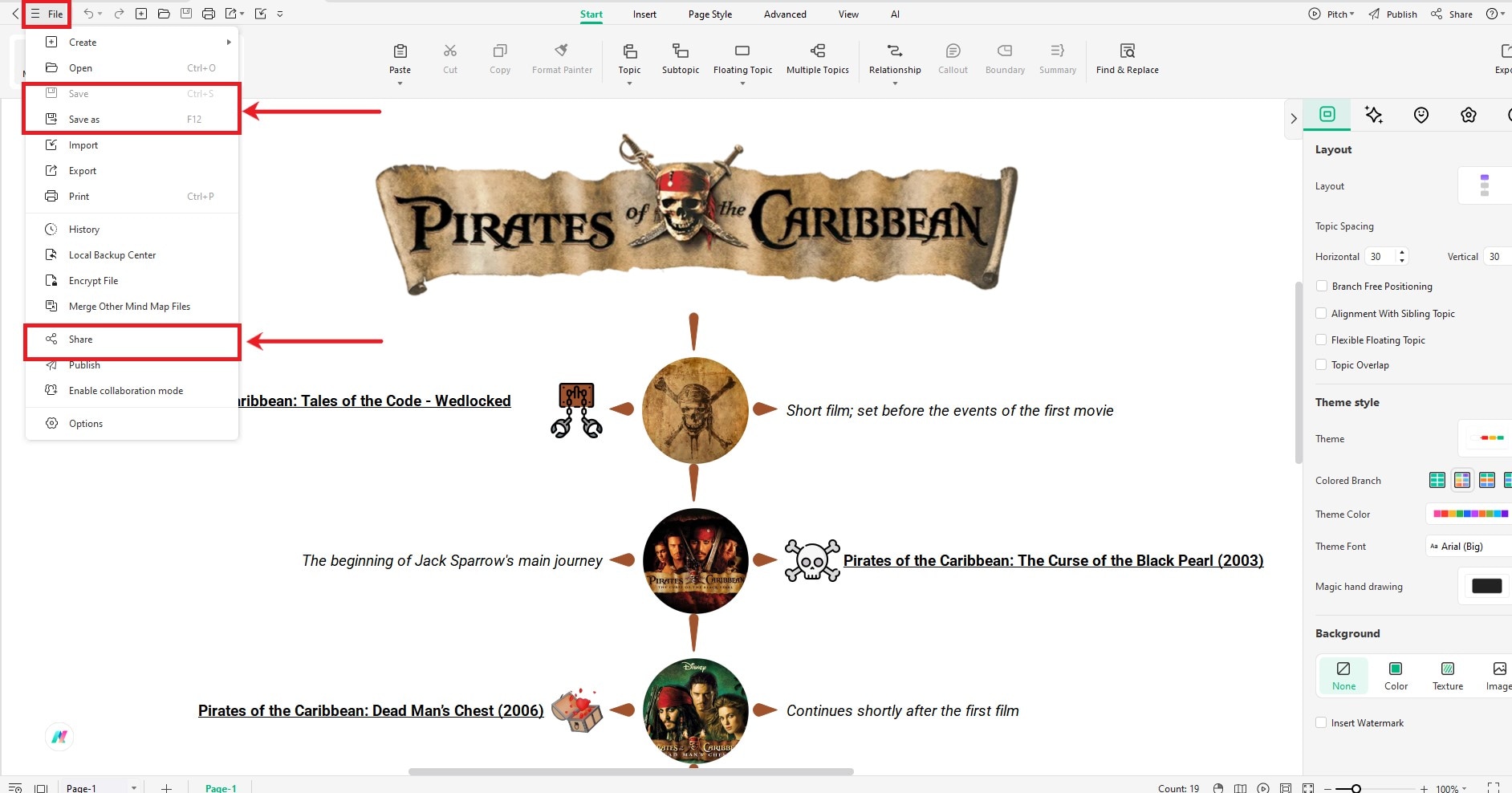This screenshot has width=1512, height=793.
Task: Open Find & Replace
Action: click(x=1128, y=59)
